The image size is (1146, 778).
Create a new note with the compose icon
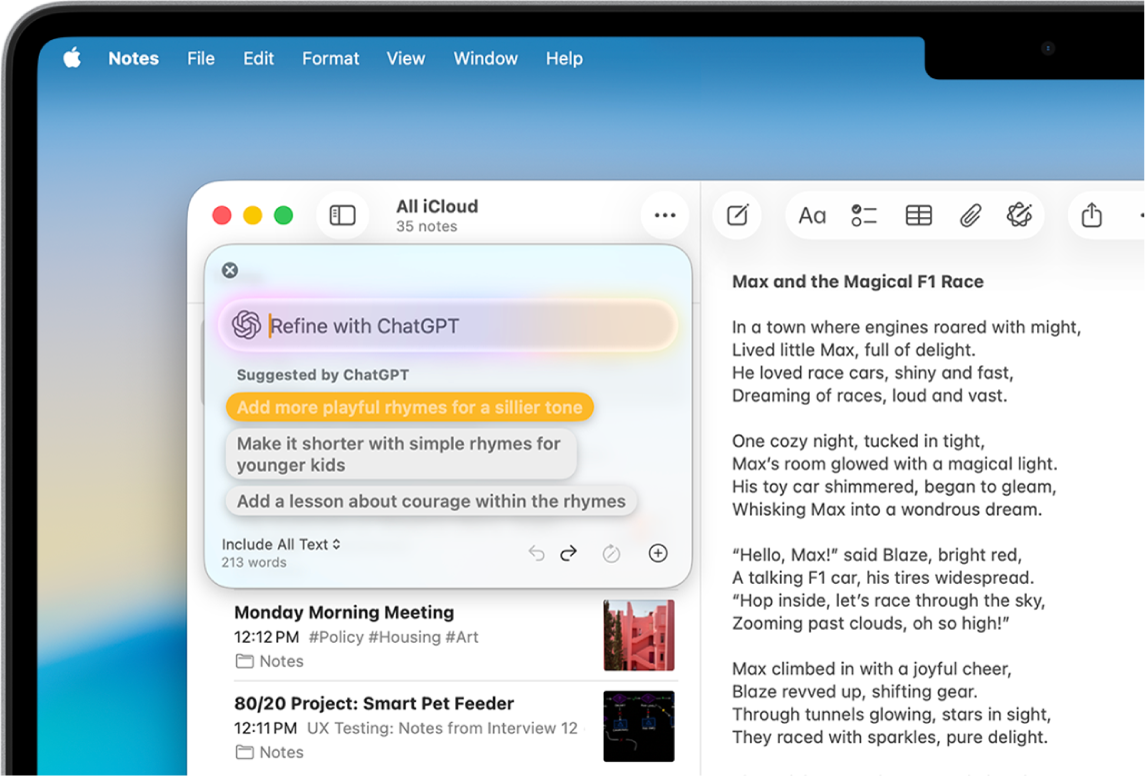[737, 215]
